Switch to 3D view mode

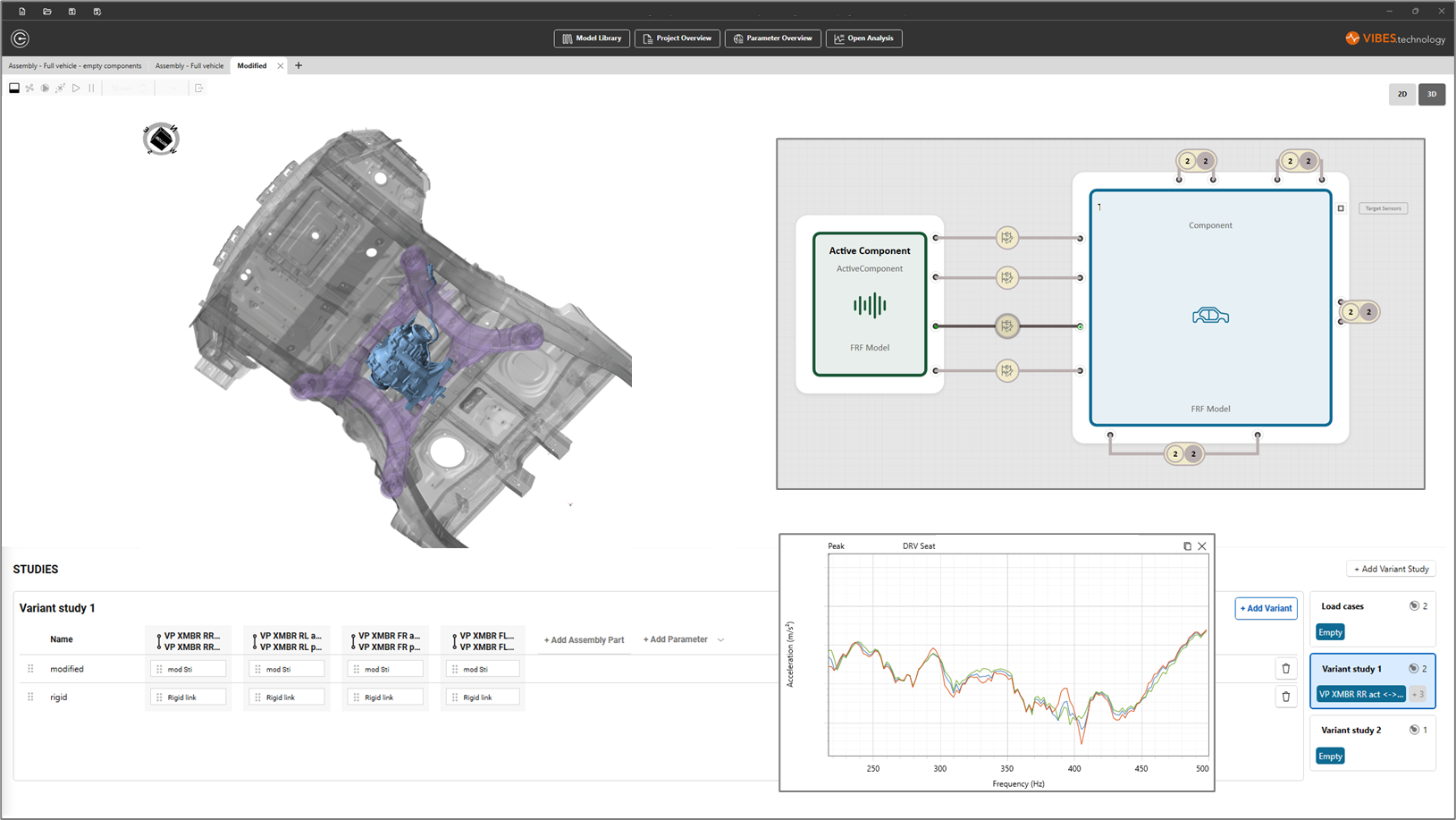1431,94
